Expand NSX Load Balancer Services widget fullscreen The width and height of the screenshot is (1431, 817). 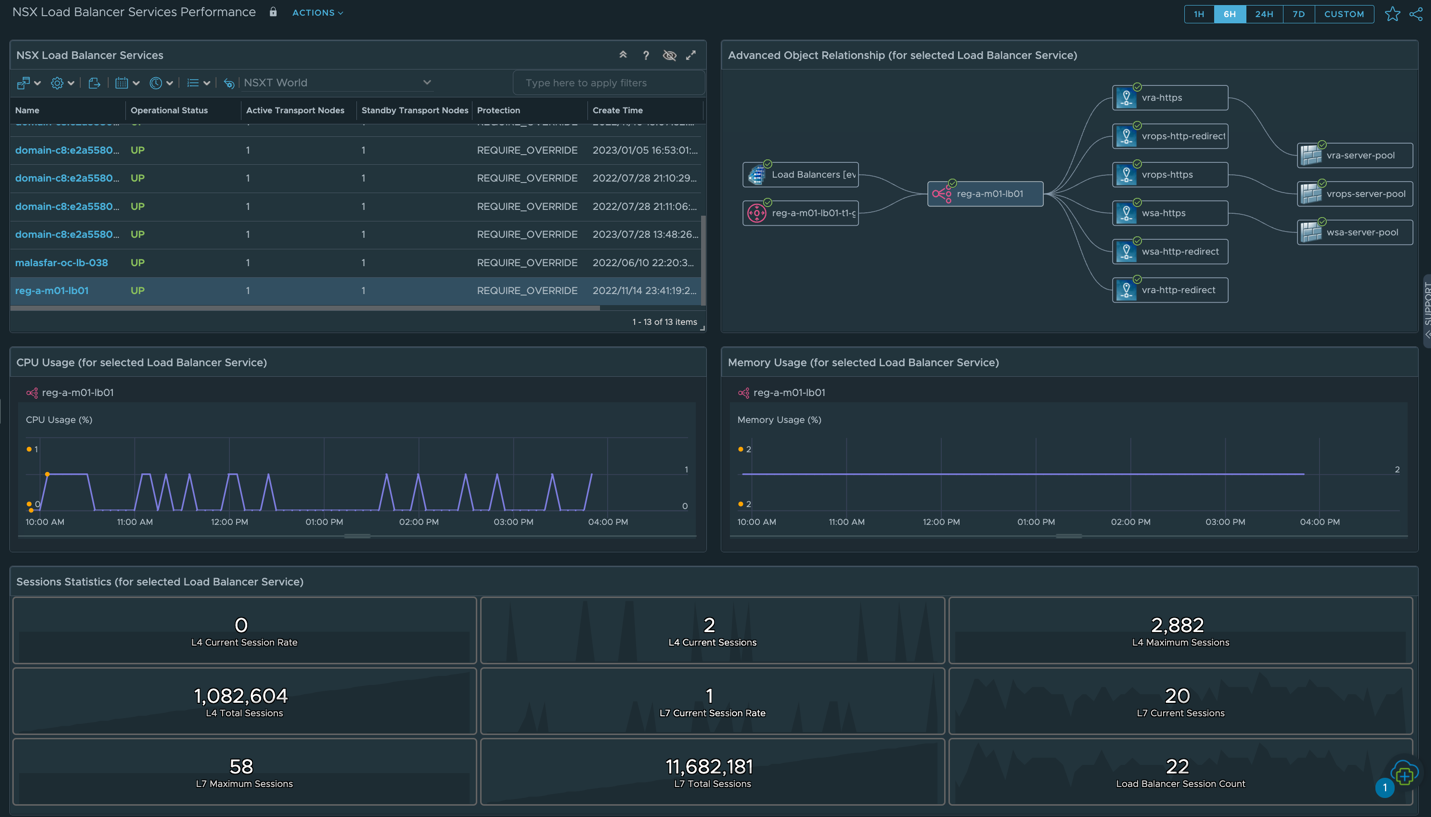(x=691, y=55)
